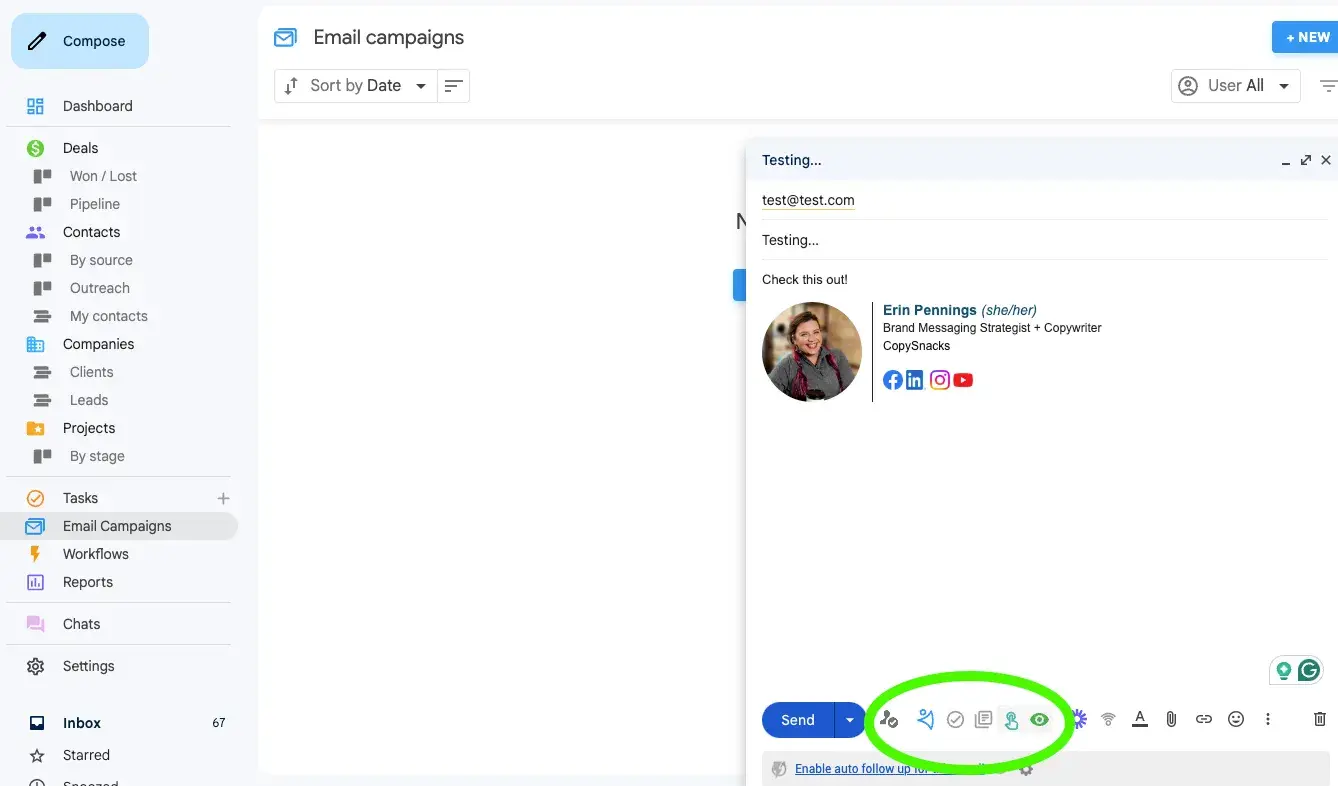Click the templates icon in compose toolbar
1338x786 pixels.
click(983, 719)
